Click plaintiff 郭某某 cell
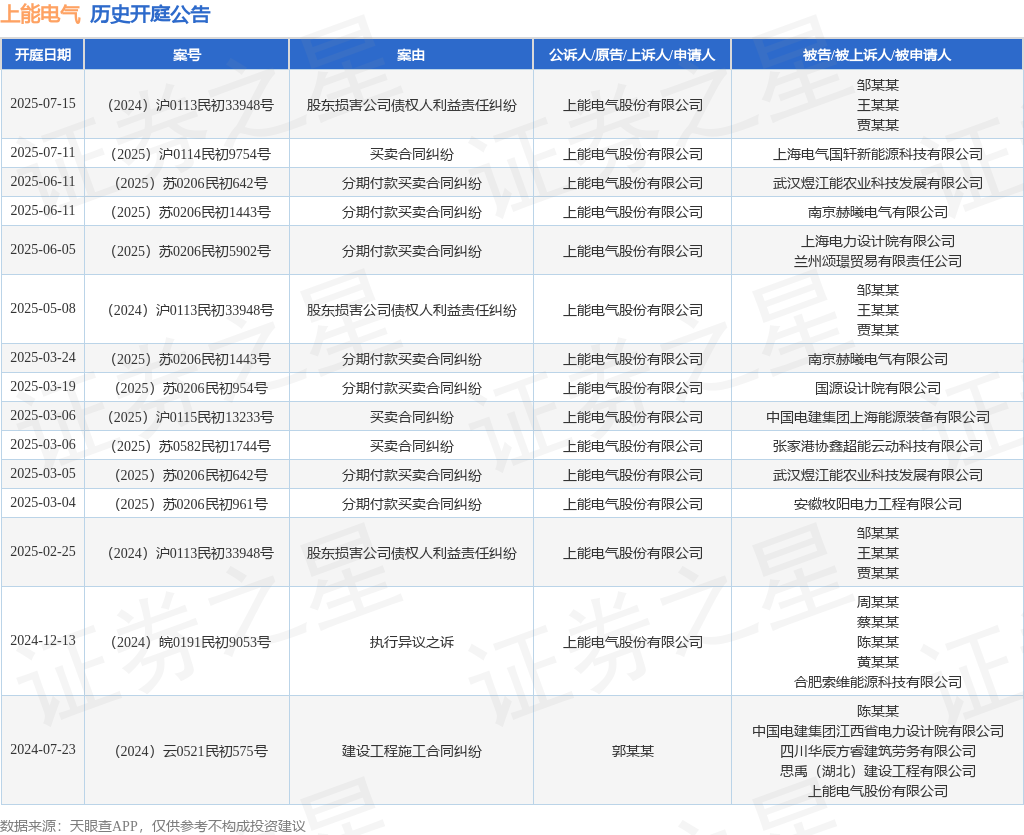This screenshot has height=835, width=1024. tap(632, 751)
